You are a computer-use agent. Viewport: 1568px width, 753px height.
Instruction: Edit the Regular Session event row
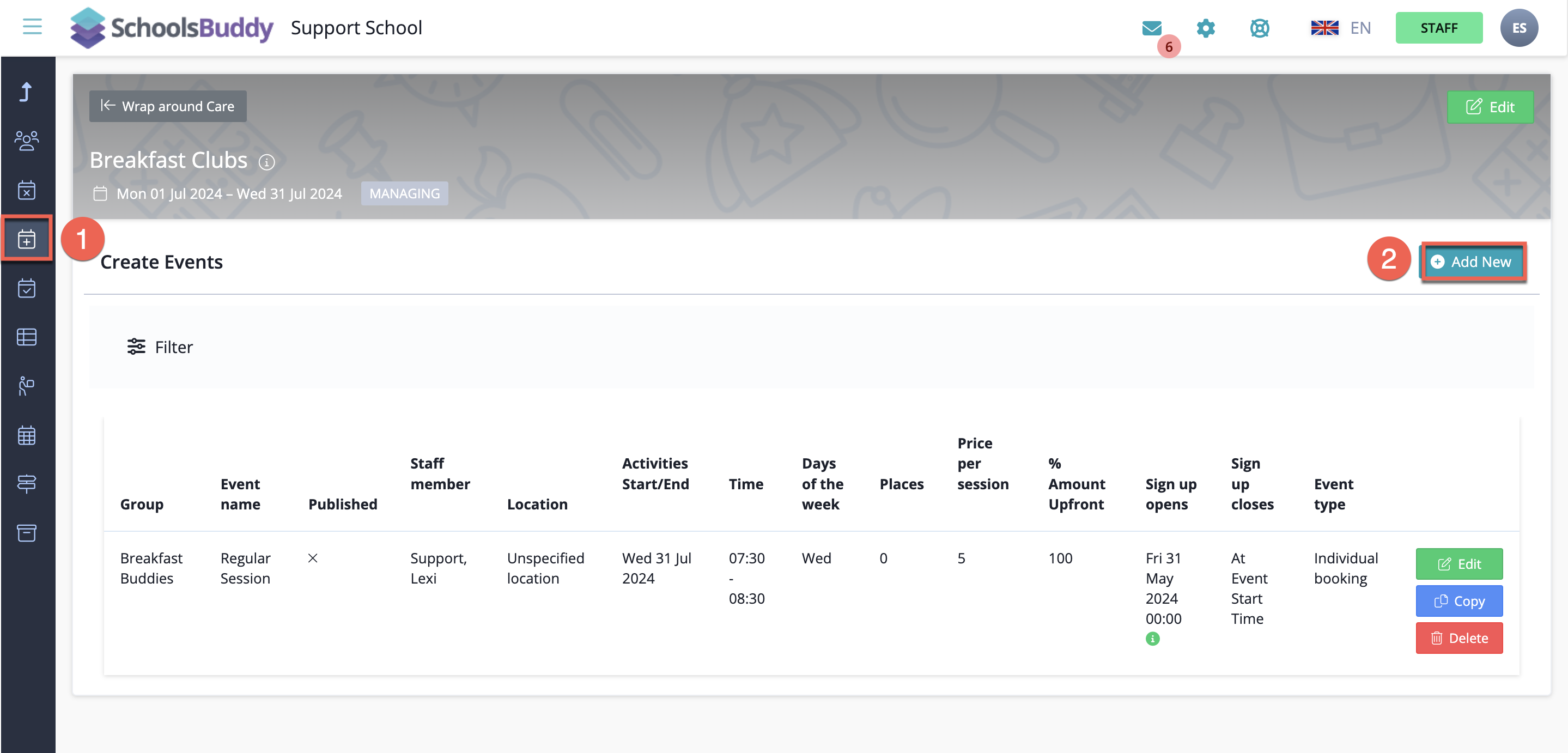pos(1459,564)
